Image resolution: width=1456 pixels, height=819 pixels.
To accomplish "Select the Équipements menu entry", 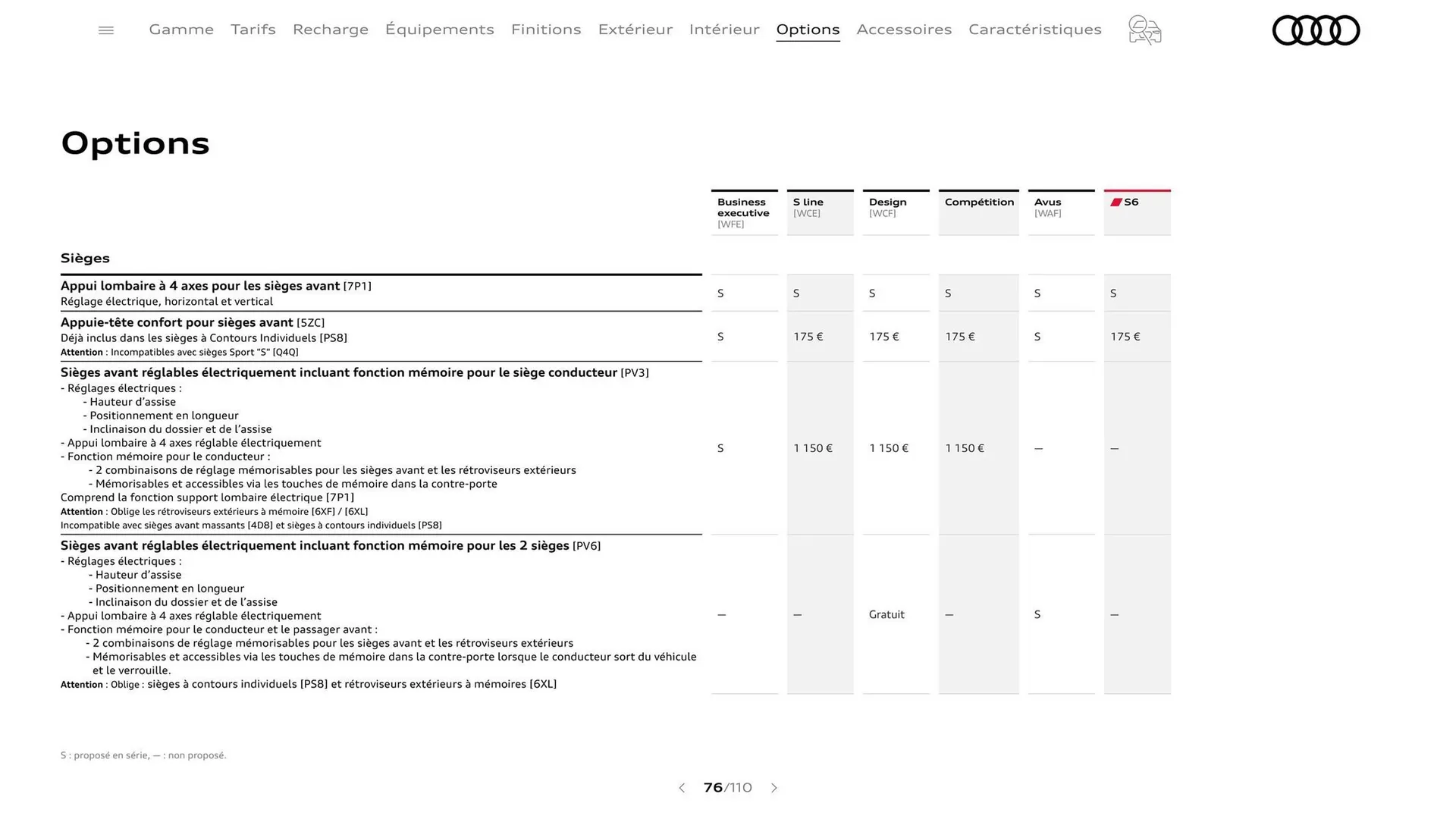I will 440,30.
